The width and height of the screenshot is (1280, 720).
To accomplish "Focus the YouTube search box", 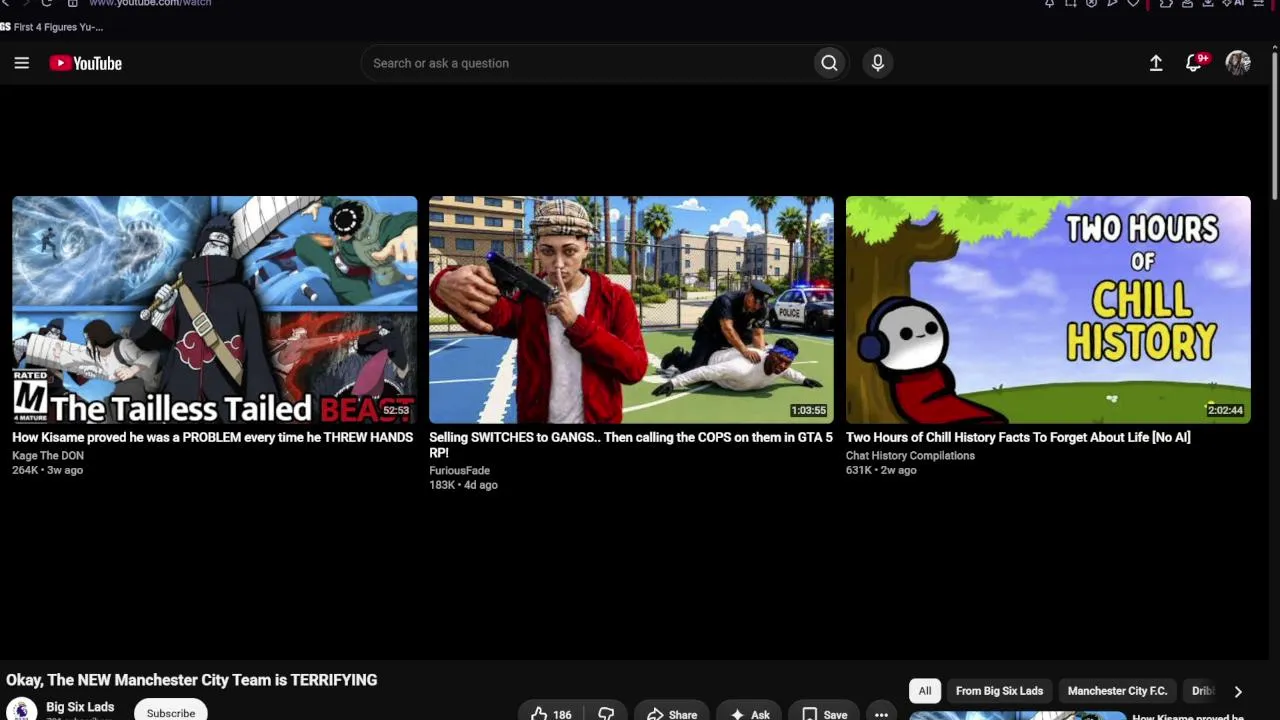I will (588, 63).
